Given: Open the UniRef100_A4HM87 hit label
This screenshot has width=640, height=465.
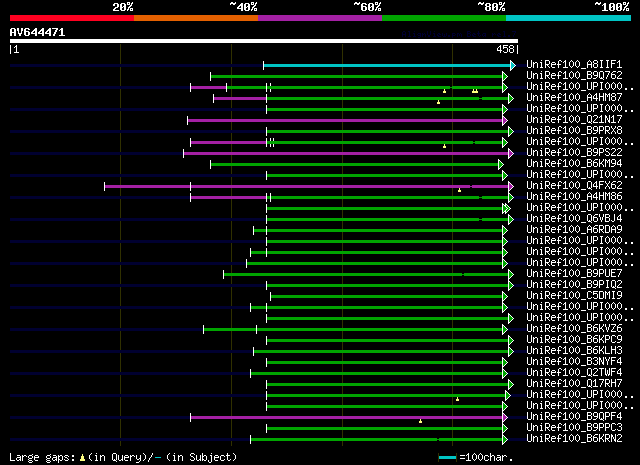Looking at the screenshot, I should click(574, 97).
